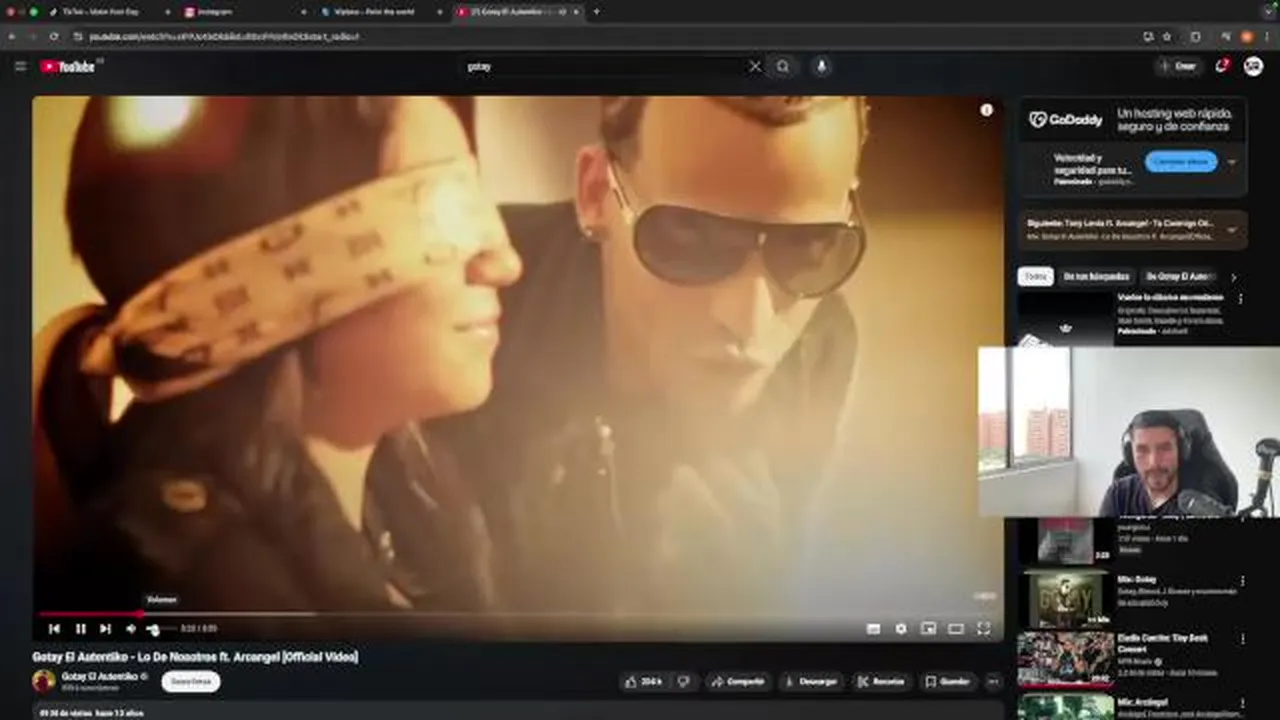Select the Todos filter chip
The height and width of the screenshot is (720, 1280).
tap(1036, 276)
